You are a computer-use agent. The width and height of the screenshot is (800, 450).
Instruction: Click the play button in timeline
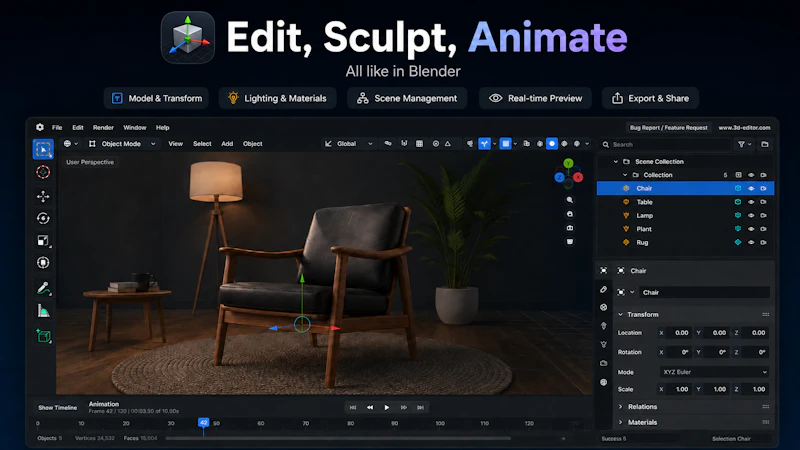(387, 408)
